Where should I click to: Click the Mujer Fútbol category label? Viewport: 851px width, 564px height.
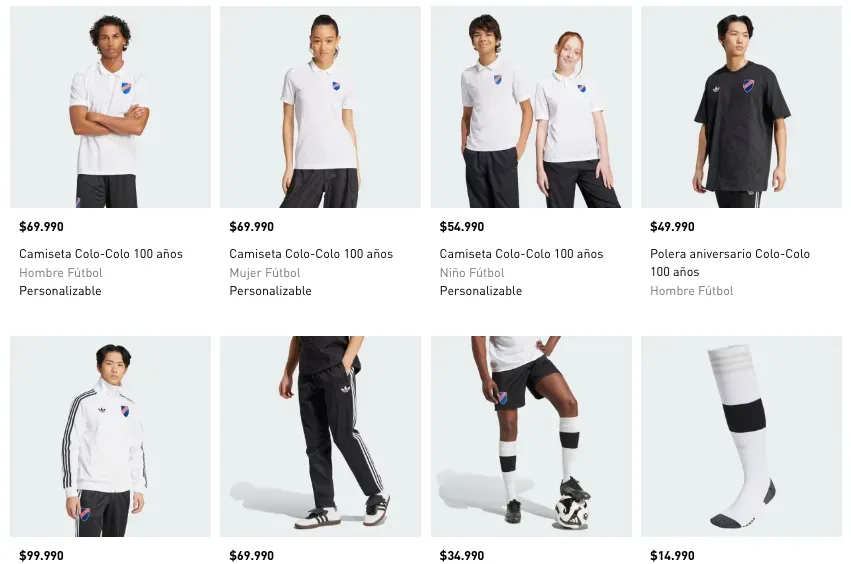[x=265, y=273]
